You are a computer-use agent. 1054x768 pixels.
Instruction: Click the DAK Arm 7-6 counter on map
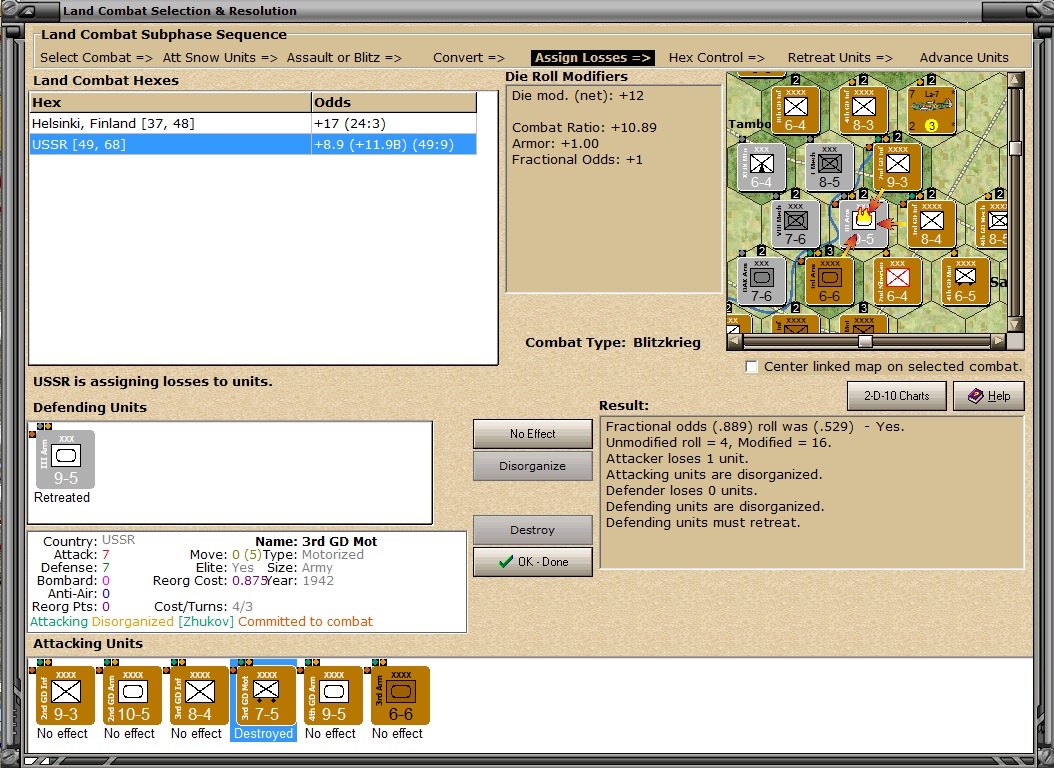761,281
